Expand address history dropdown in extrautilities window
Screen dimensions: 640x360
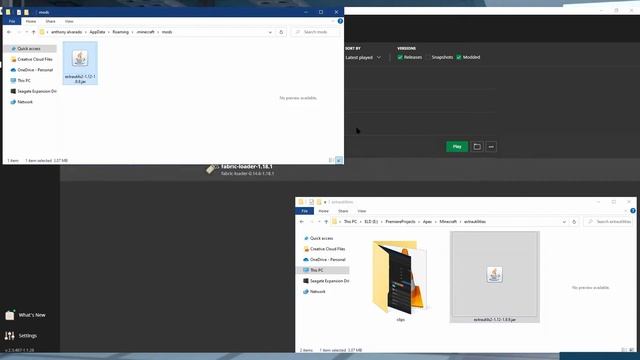[564, 222]
